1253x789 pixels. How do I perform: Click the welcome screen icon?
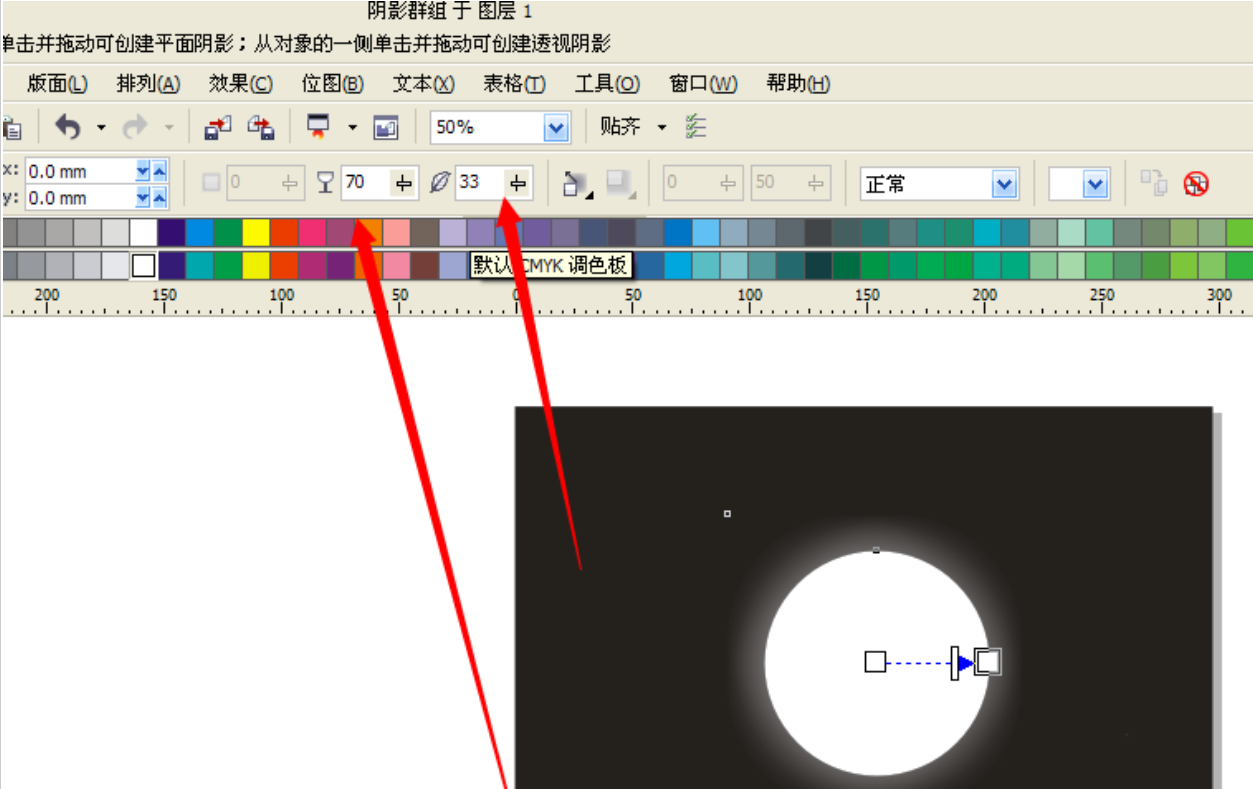click(x=386, y=127)
